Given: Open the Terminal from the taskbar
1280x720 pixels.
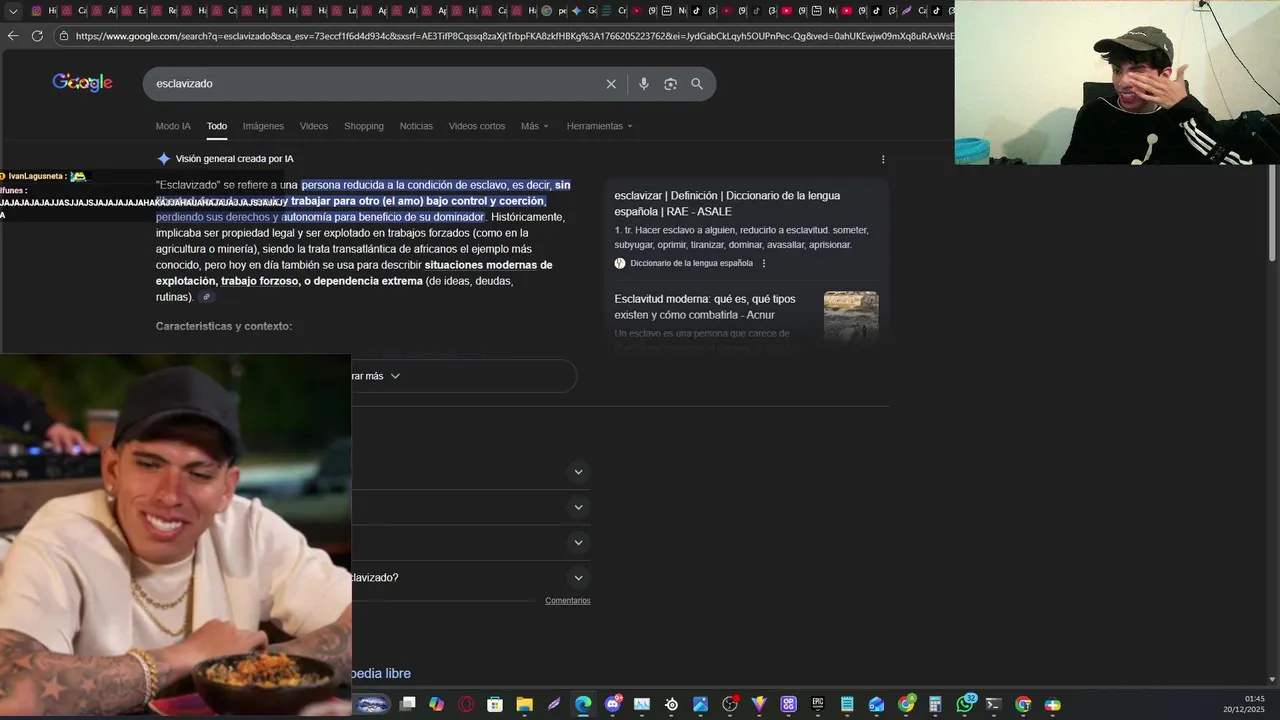Looking at the screenshot, I should [x=993, y=704].
